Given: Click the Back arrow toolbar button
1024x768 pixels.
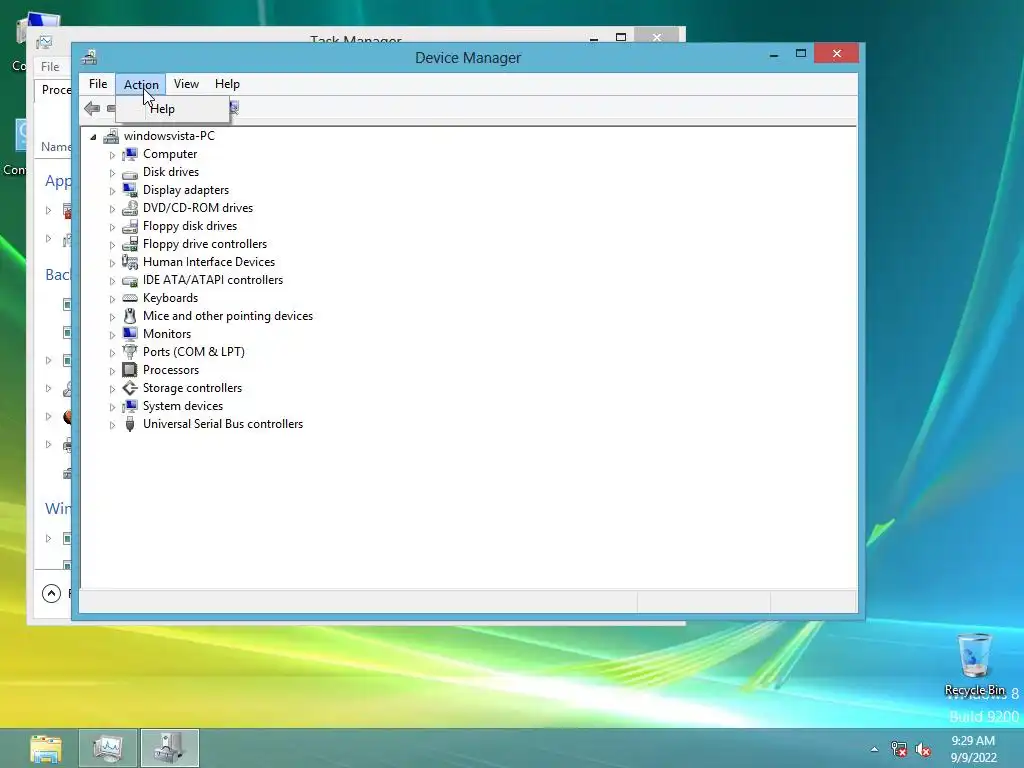Looking at the screenshot, I should (x=92, y=108).
